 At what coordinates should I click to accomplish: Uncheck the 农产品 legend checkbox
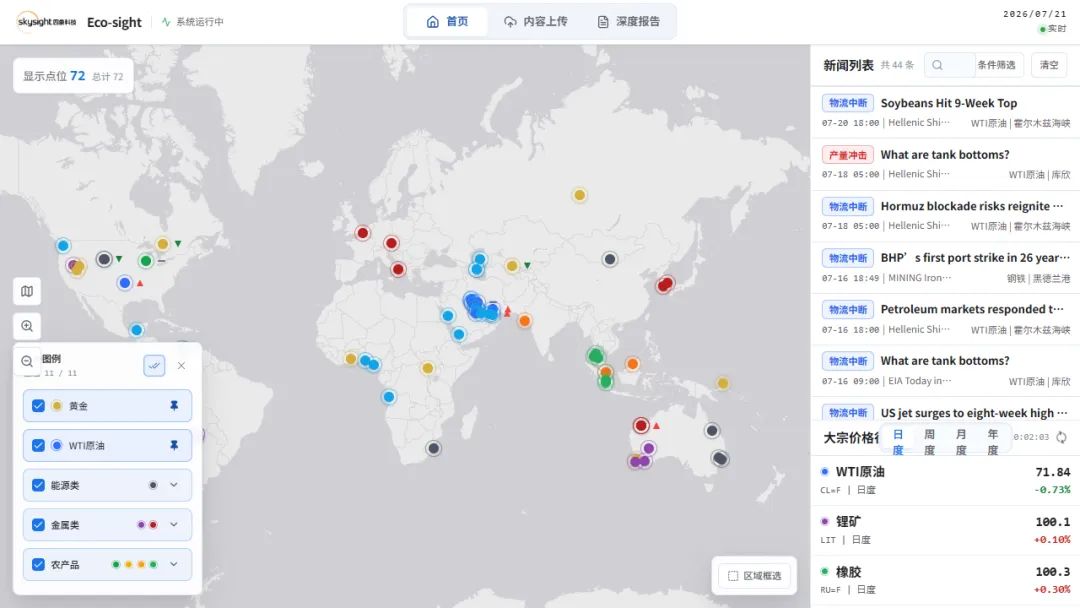point(39,565)
